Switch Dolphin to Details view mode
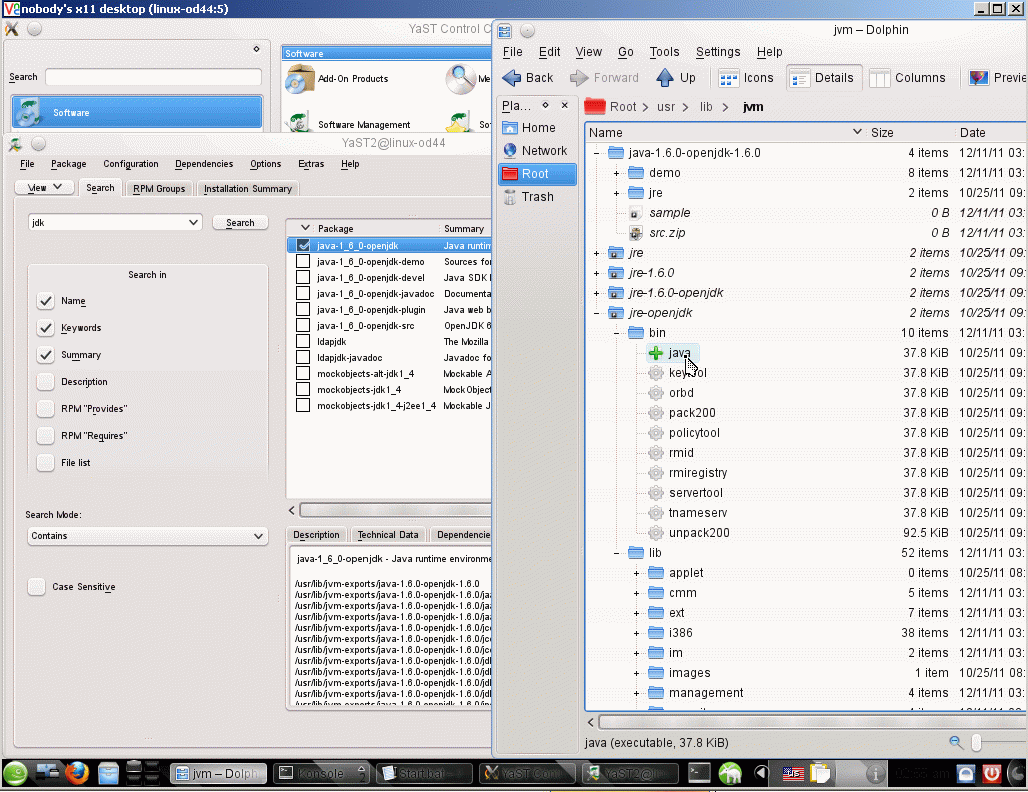Image resolution: width=1028 pixels, height=792 pixels. point(822,78)
